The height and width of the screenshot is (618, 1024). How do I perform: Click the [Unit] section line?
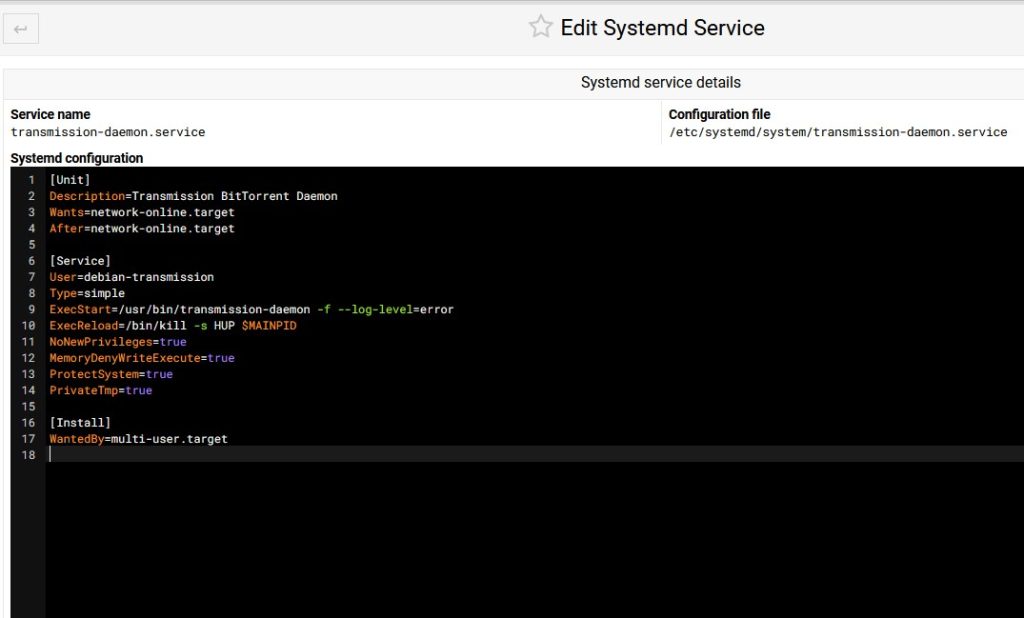[x=70, y=180]
